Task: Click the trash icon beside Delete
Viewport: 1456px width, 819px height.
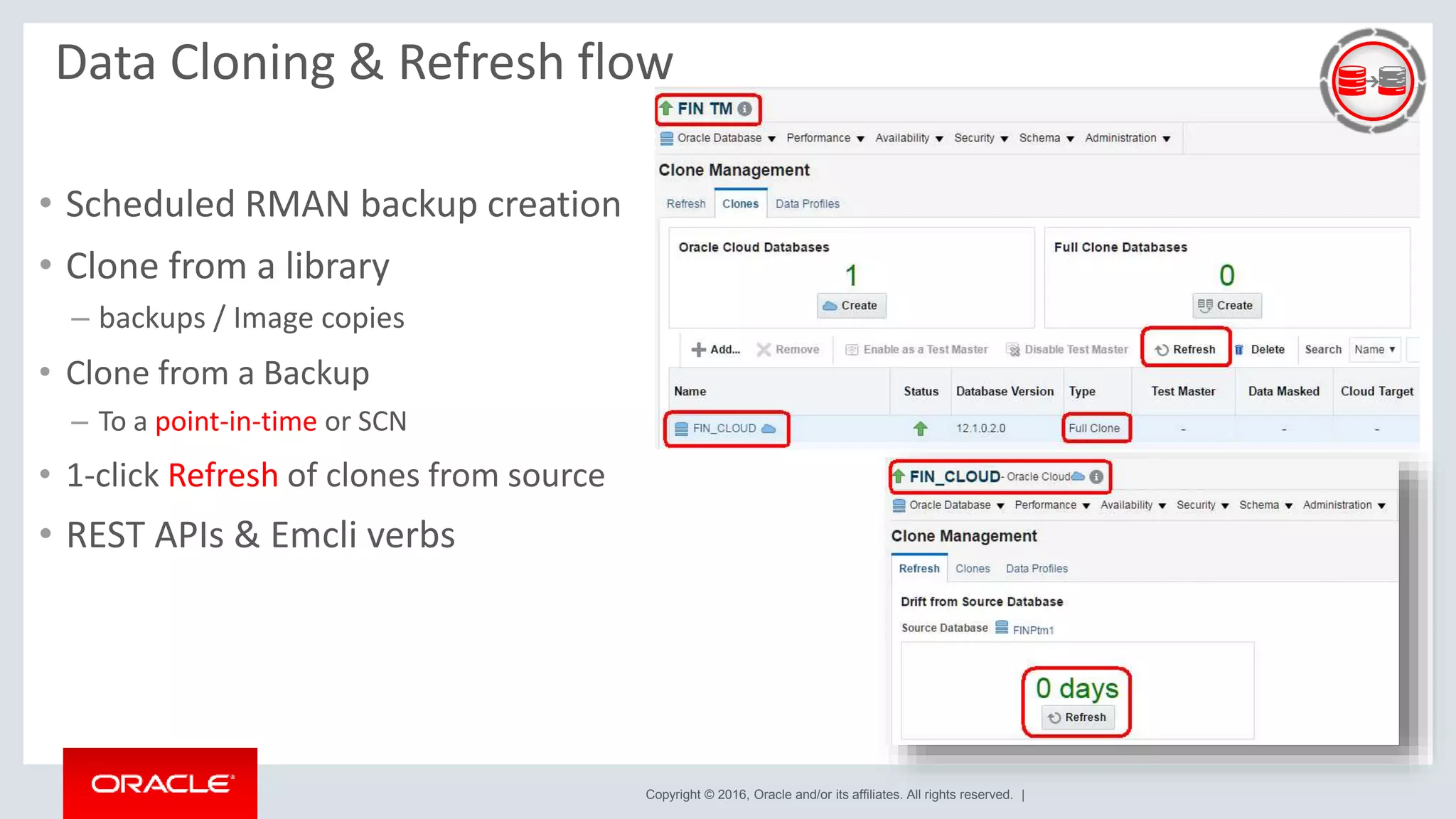Action: click(x=1239, y=350)
